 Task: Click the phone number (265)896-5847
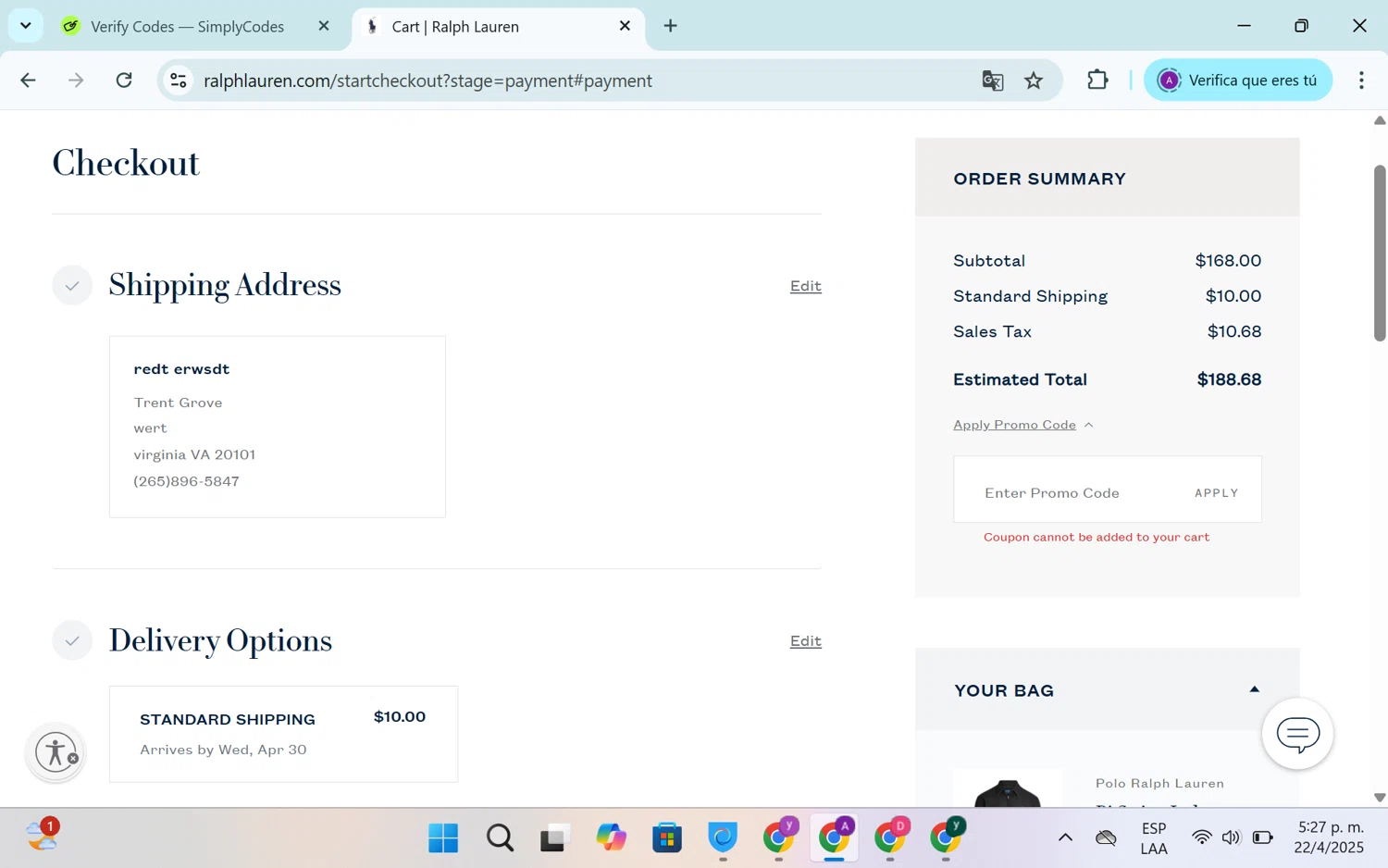tap(186, 481)
